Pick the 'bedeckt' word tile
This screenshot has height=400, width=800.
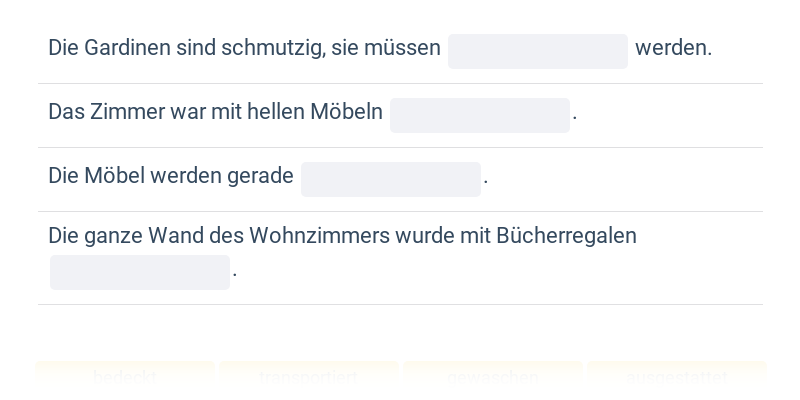(x=125, y=377)
